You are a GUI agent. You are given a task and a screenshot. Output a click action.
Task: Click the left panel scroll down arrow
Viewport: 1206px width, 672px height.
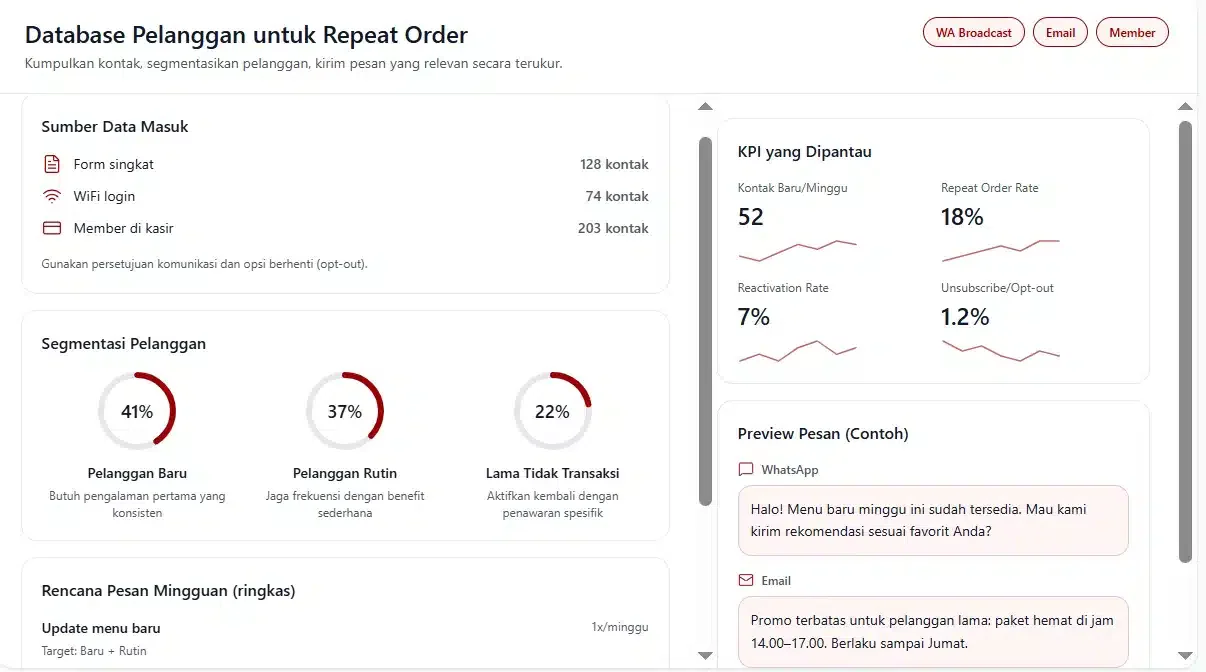tap(705, 655)
